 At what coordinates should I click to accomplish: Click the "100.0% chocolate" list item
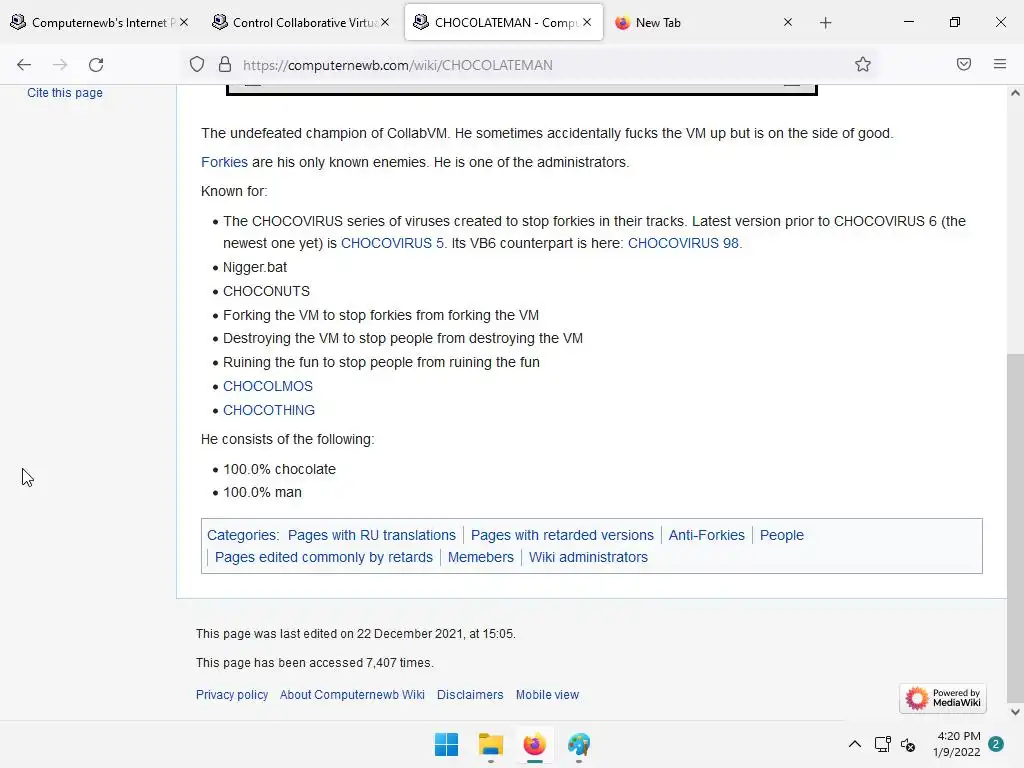pos(280,469)
